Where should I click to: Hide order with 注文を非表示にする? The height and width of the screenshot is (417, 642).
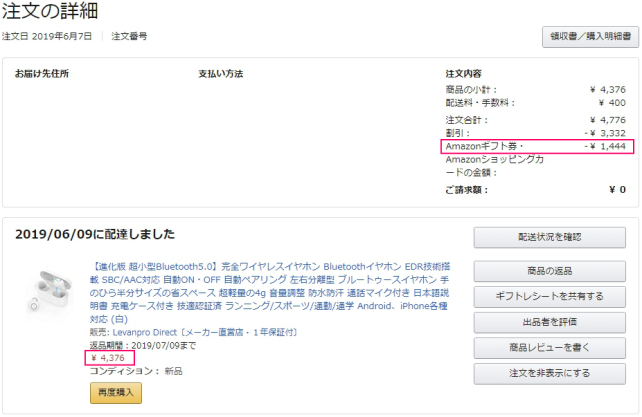[x=541, y=374]
